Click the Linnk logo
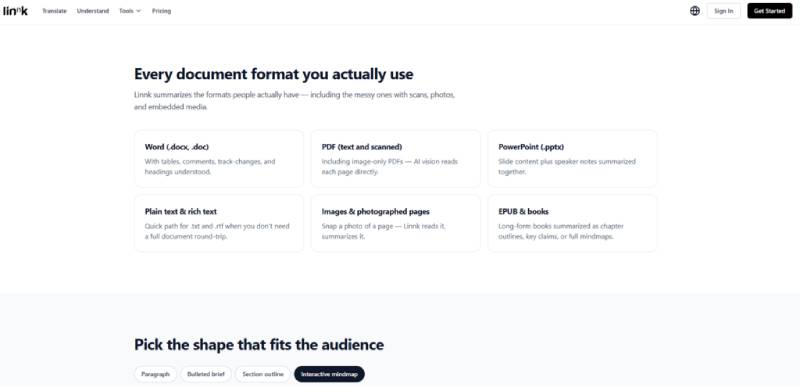The width and height of the screenshot is (800, 387). click(15, 11)
